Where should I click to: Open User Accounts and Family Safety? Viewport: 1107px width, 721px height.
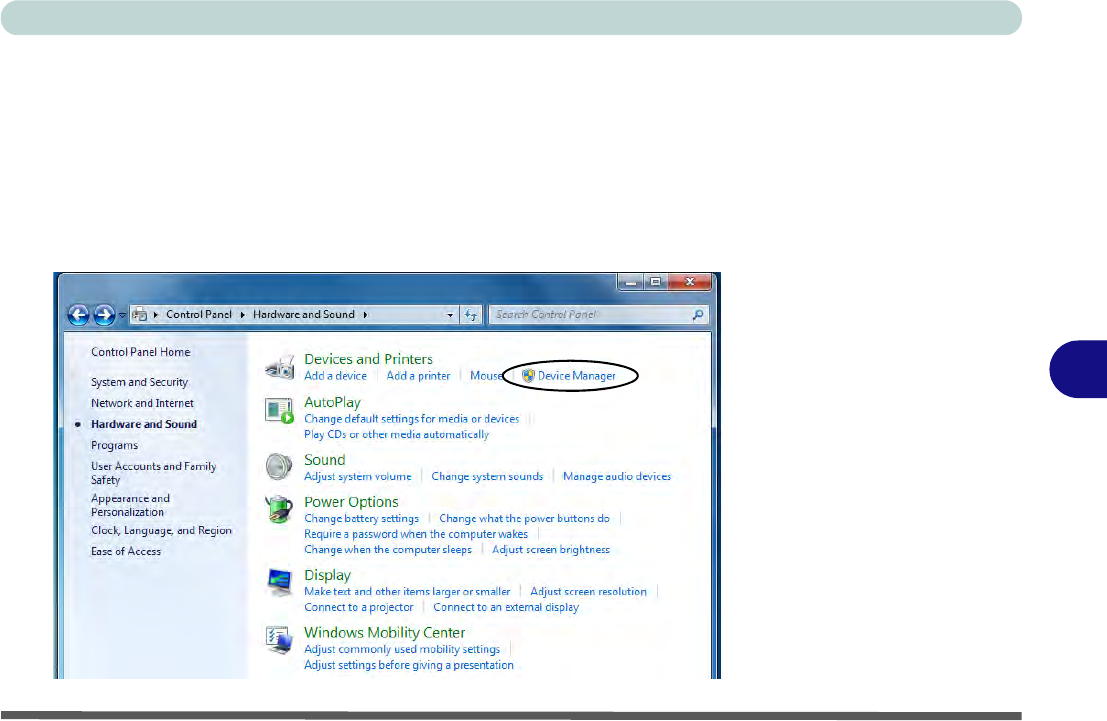click(x=153, y=473)
